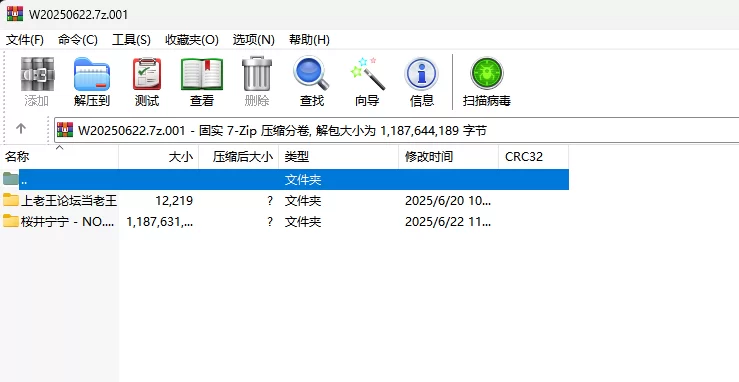Sort by the 大小 column header
The image size is (739, 382).
(159, 157)
